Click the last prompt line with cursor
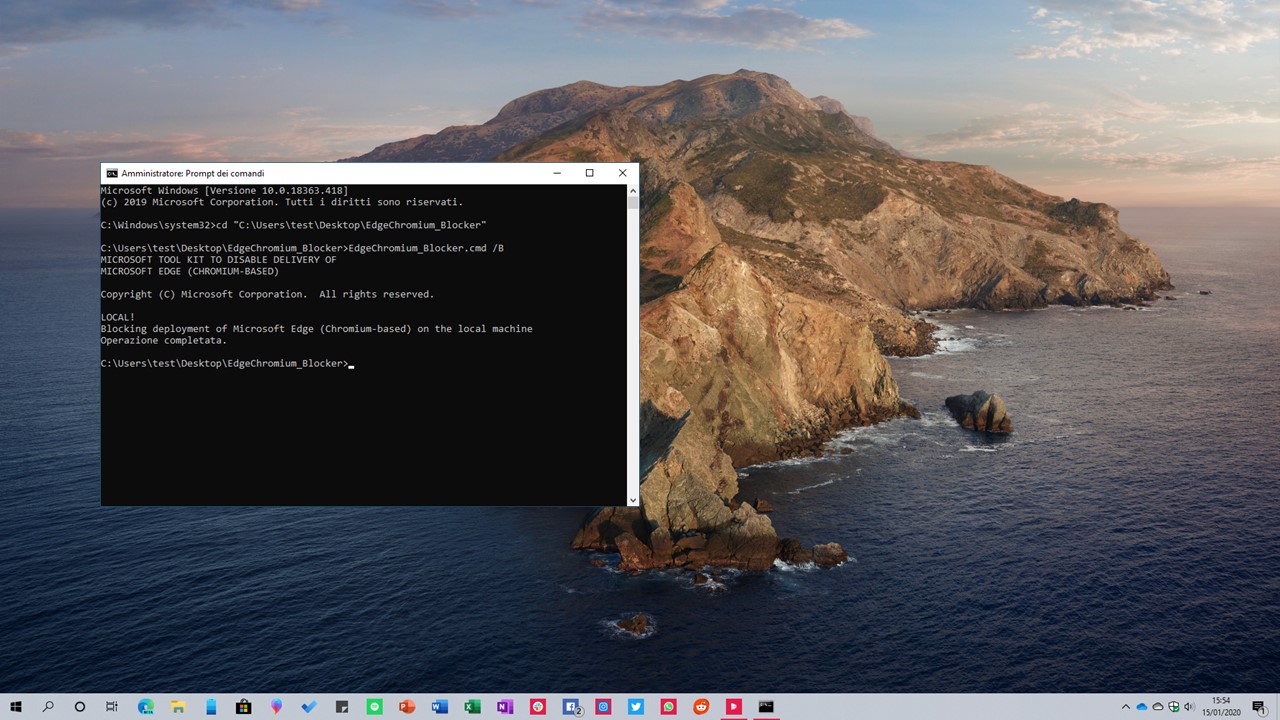Screen dimensions: 1280x720 (x=228, y=363)
